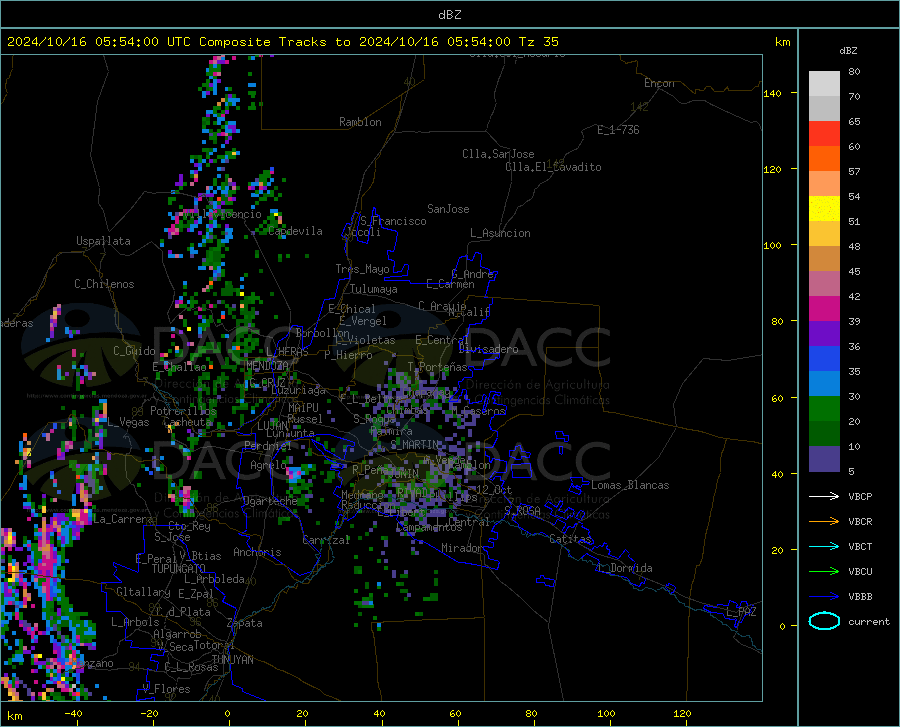The image size is (900, 727).
Task: Click the cyan 'current' ellipse legend icon
Action: (x=824, y=621)
